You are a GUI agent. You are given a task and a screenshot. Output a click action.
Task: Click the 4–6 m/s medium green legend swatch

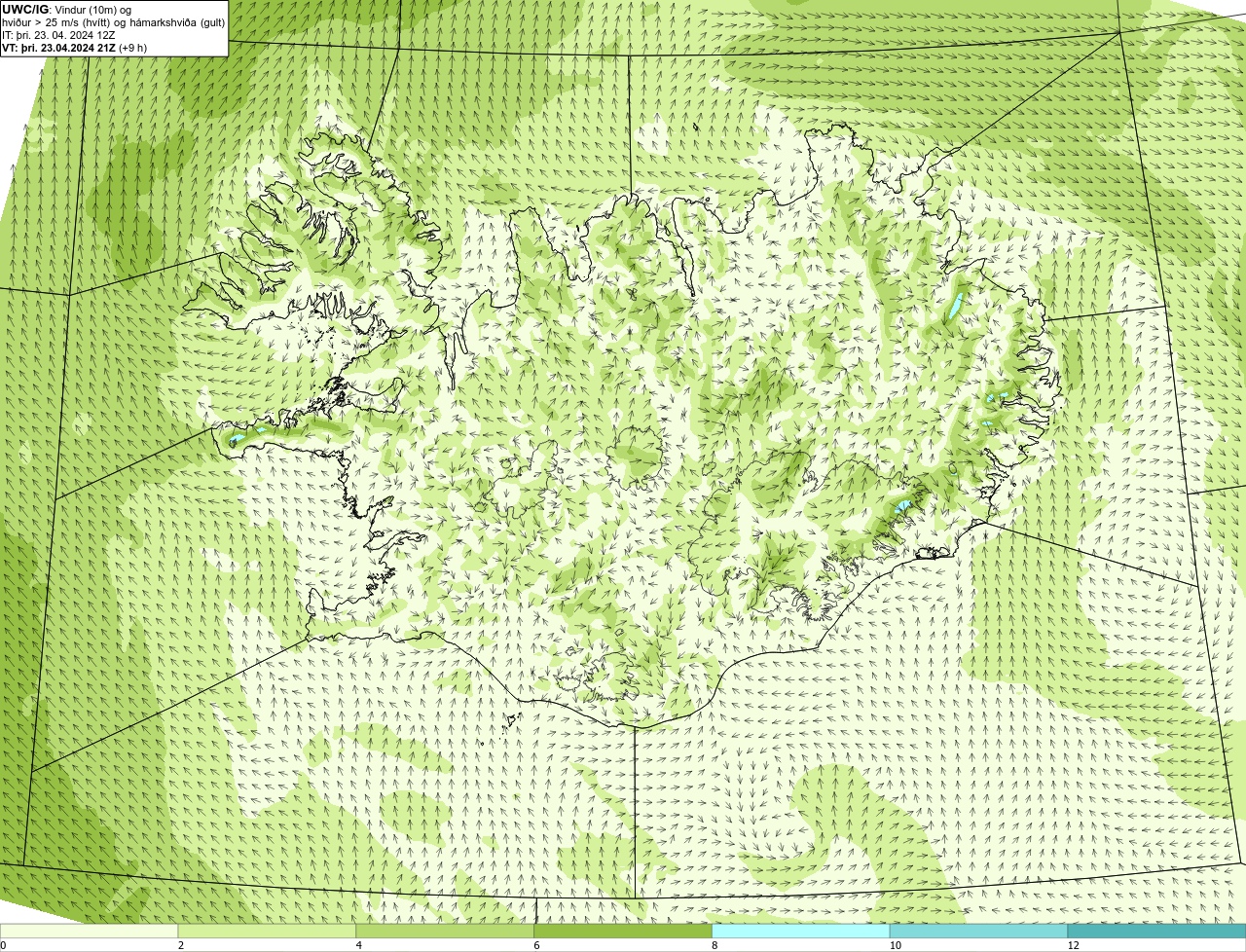coord(445,932)
